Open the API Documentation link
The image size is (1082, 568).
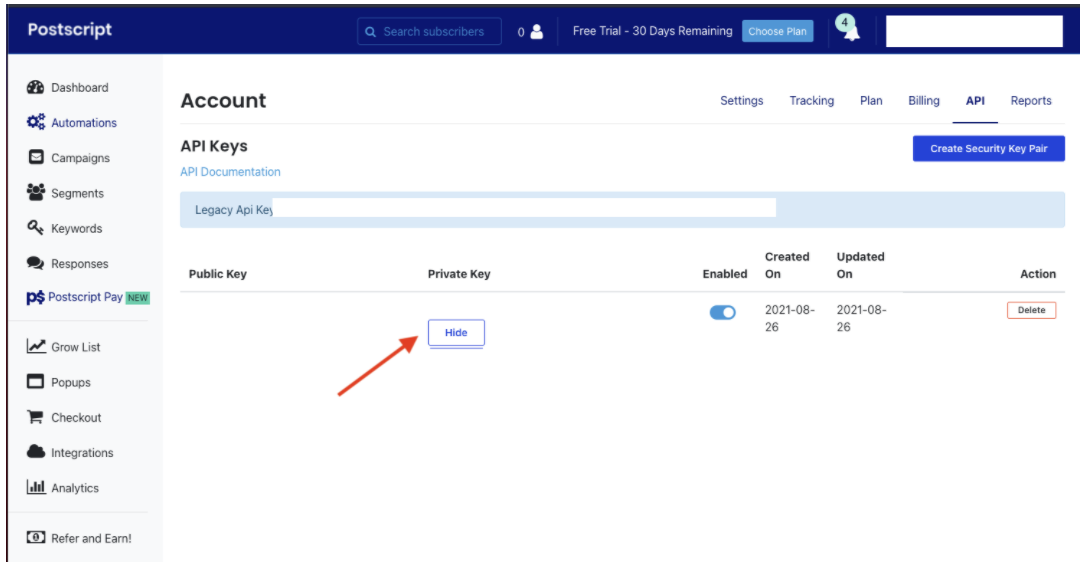(230, 172)
